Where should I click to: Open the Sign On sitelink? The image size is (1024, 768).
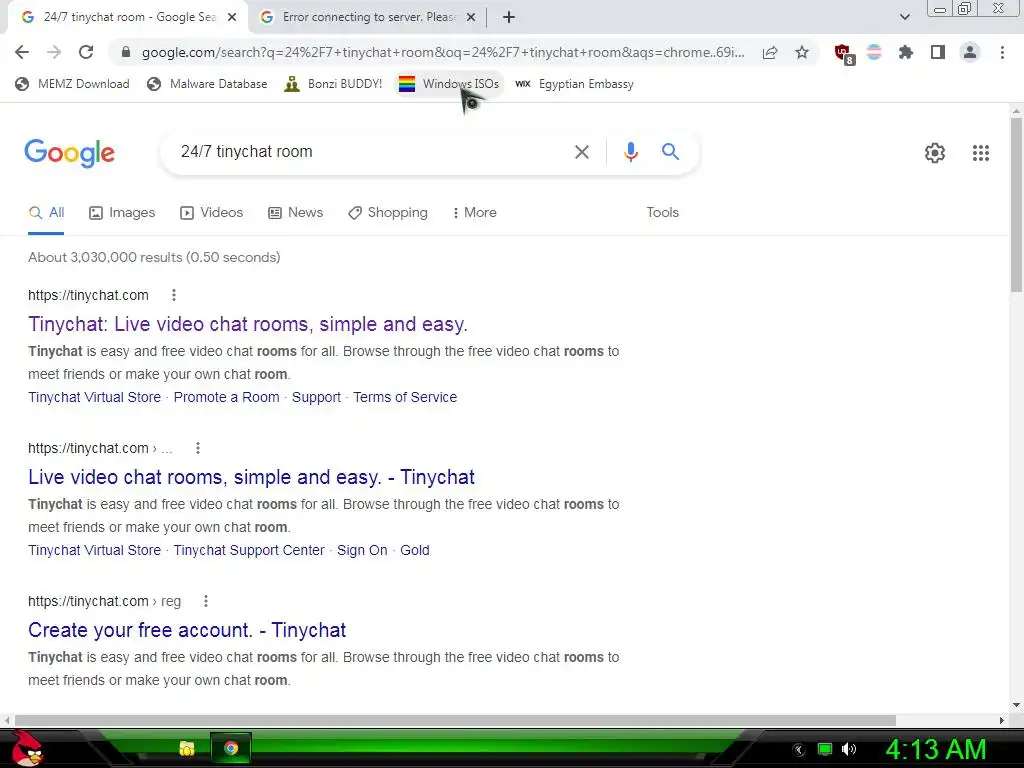point(362,550)
